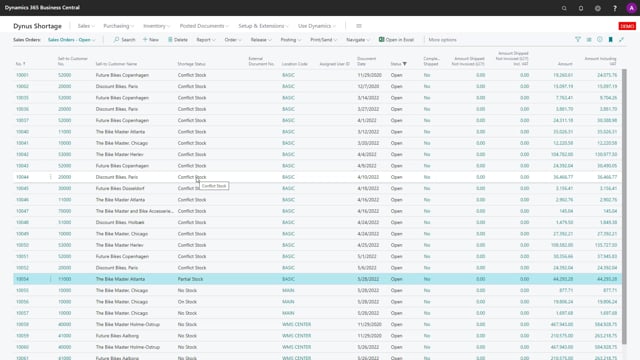The height and width of the screenshot is (360, 640).
Task: Click the Delete action
Action: 178,40
